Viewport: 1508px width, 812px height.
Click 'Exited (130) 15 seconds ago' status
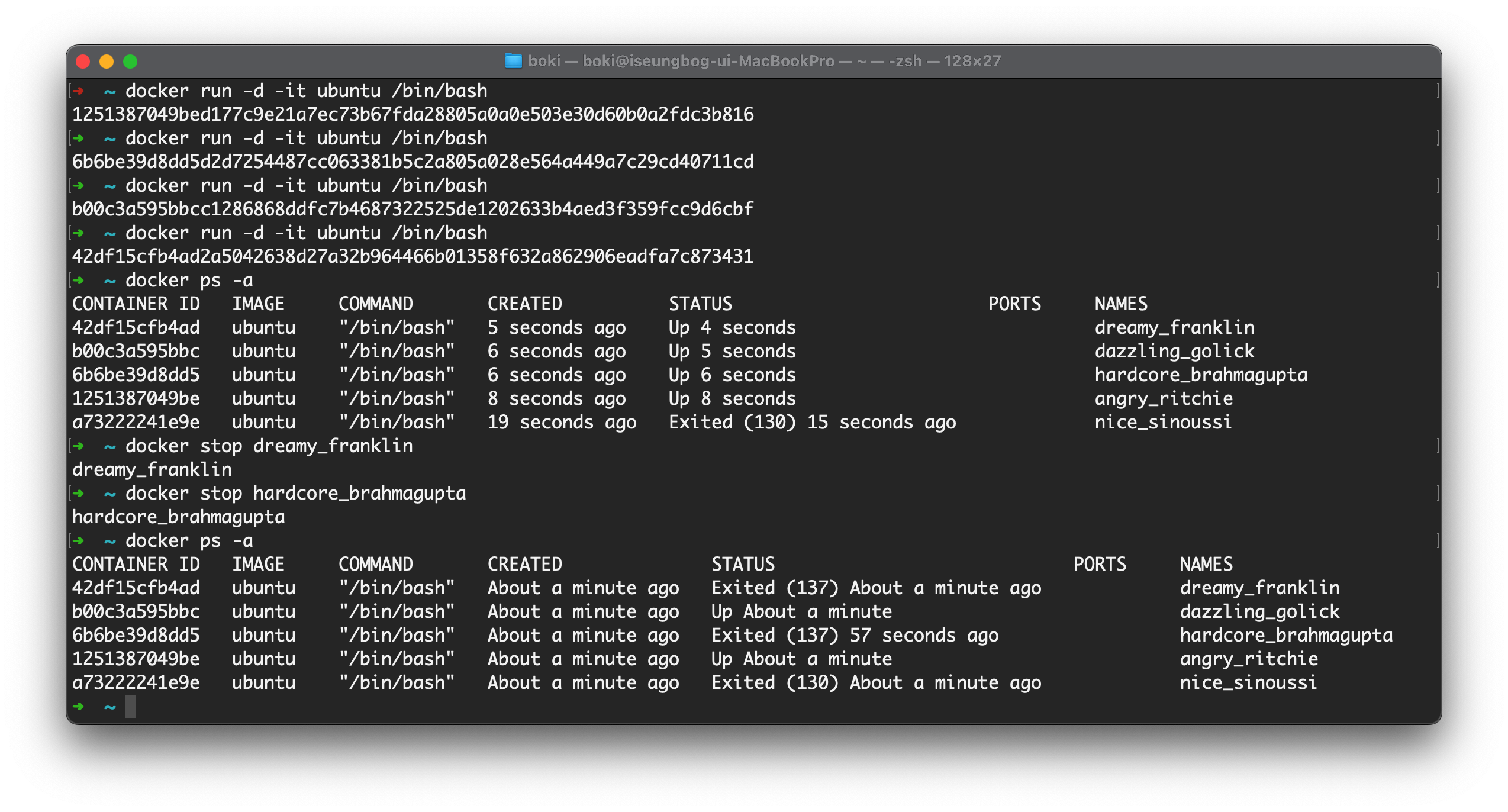point(812,422)
